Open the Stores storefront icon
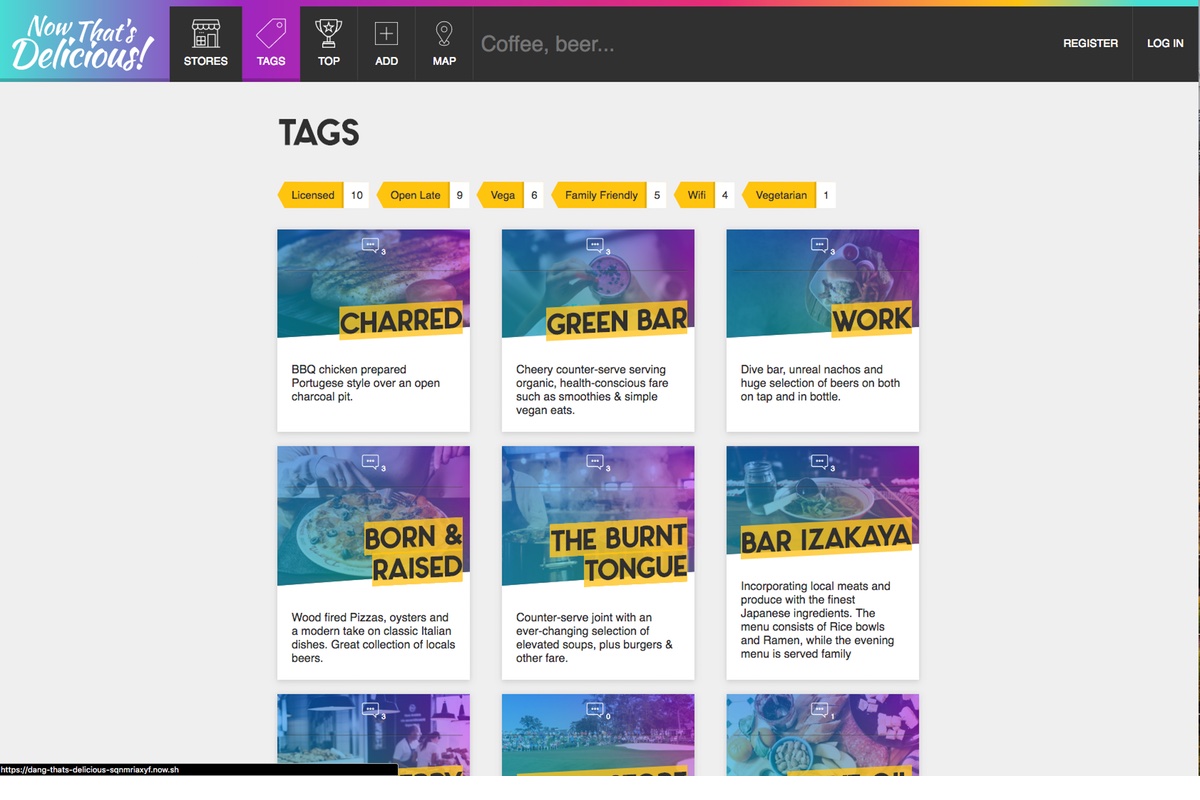The height and width of the screenshot is (800, 1200). point(205,35)
